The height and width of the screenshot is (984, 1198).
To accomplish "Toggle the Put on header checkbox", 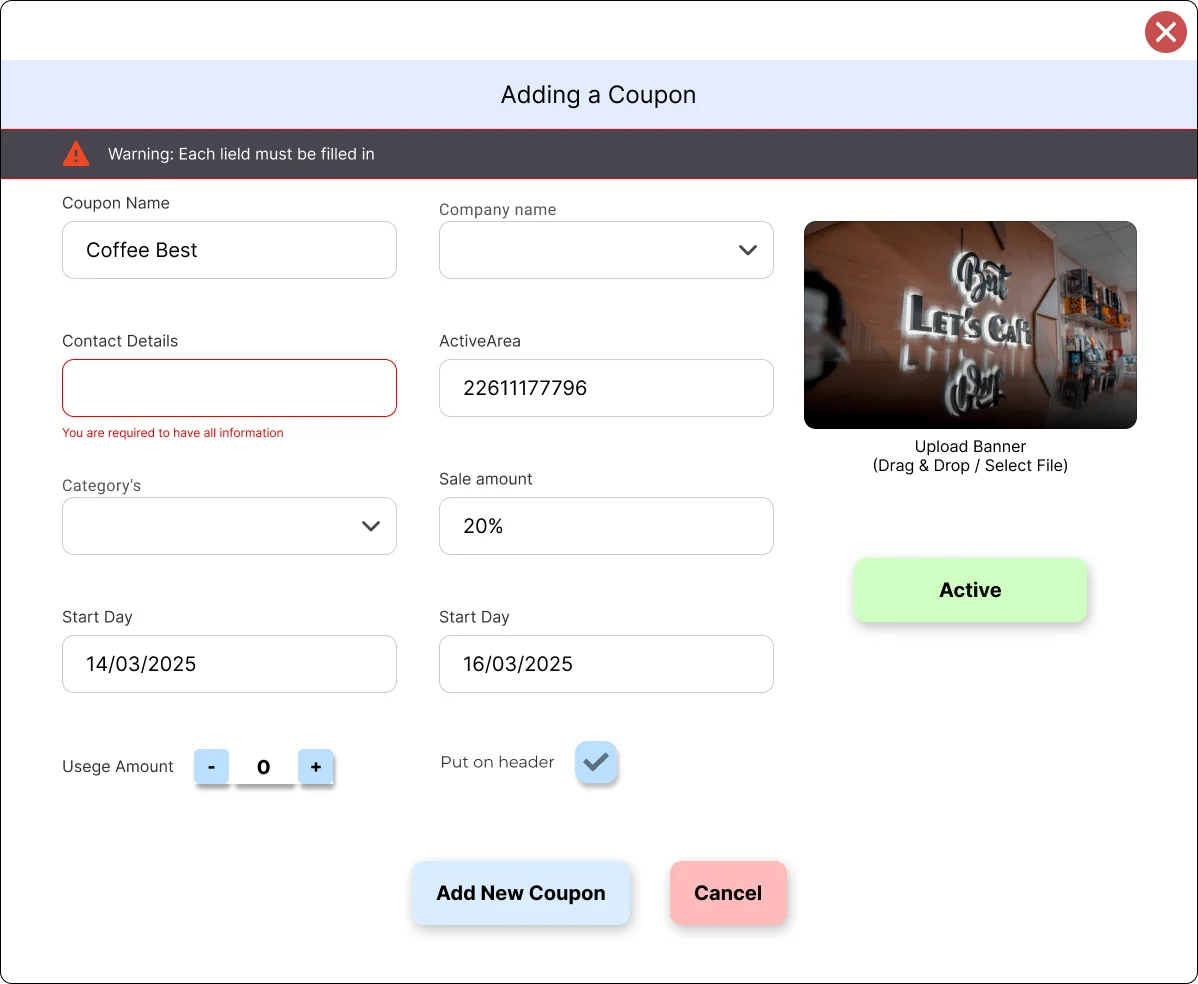I will click(596, 762).
